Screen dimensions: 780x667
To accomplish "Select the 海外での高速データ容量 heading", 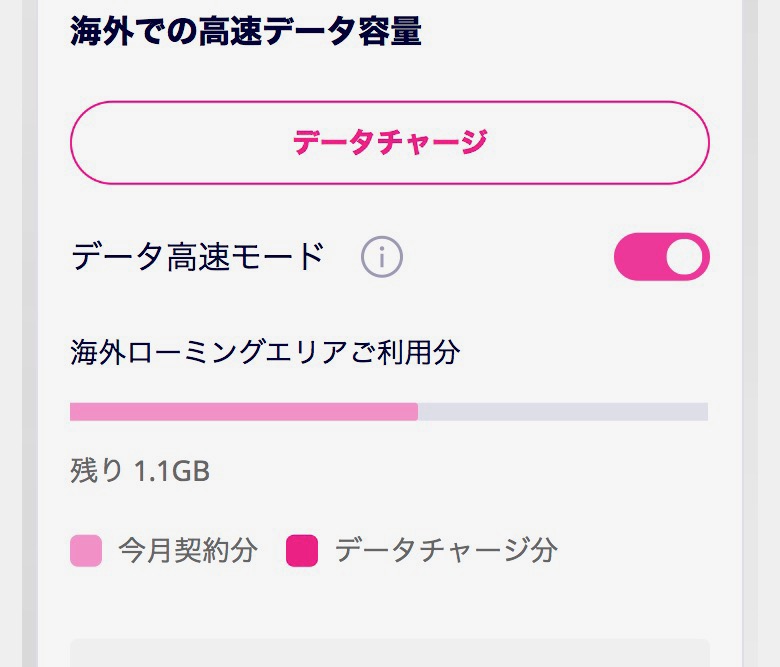I will click(246, 32).
